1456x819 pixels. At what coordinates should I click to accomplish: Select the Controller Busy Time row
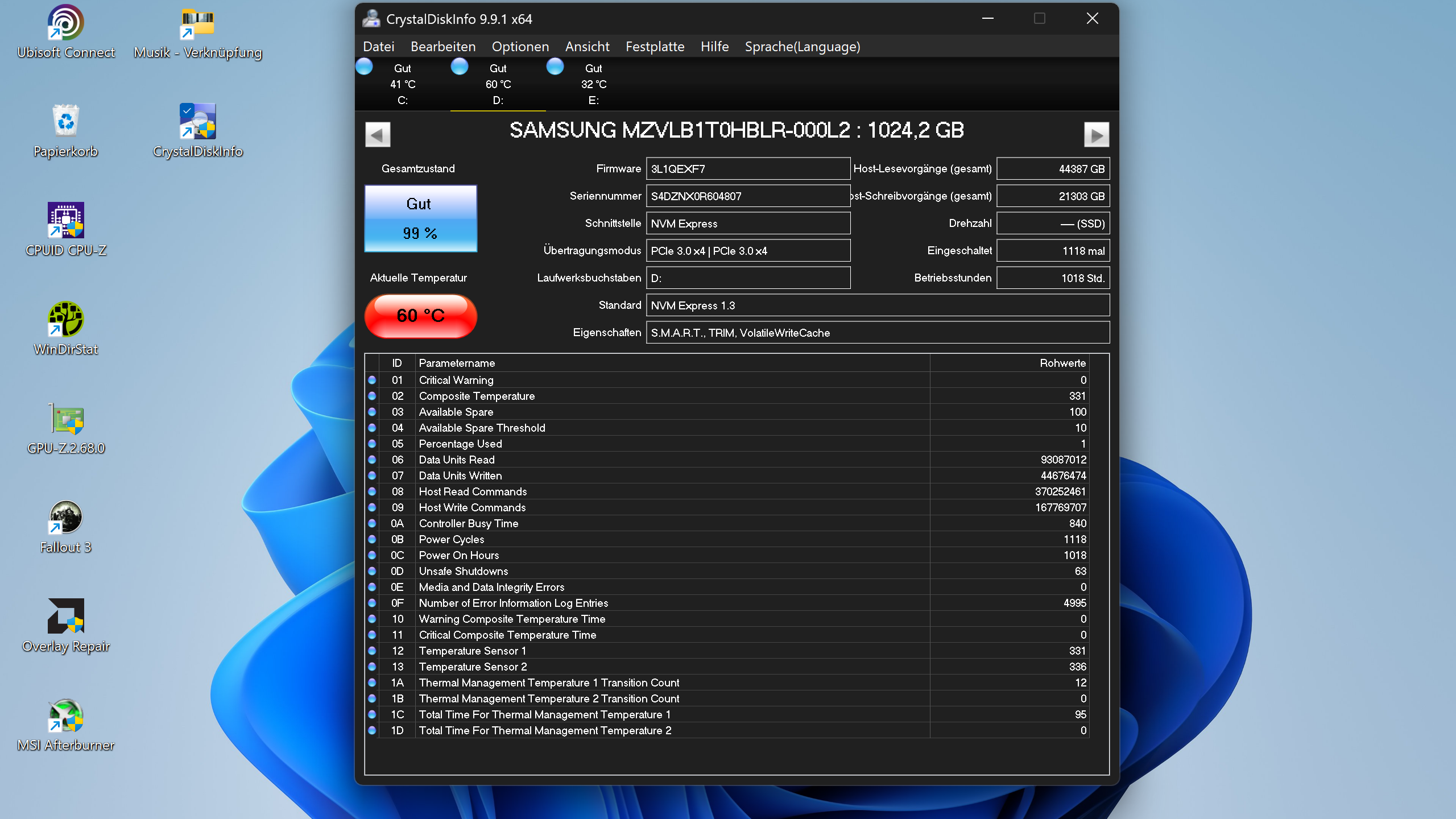click(x=727, y=523)
